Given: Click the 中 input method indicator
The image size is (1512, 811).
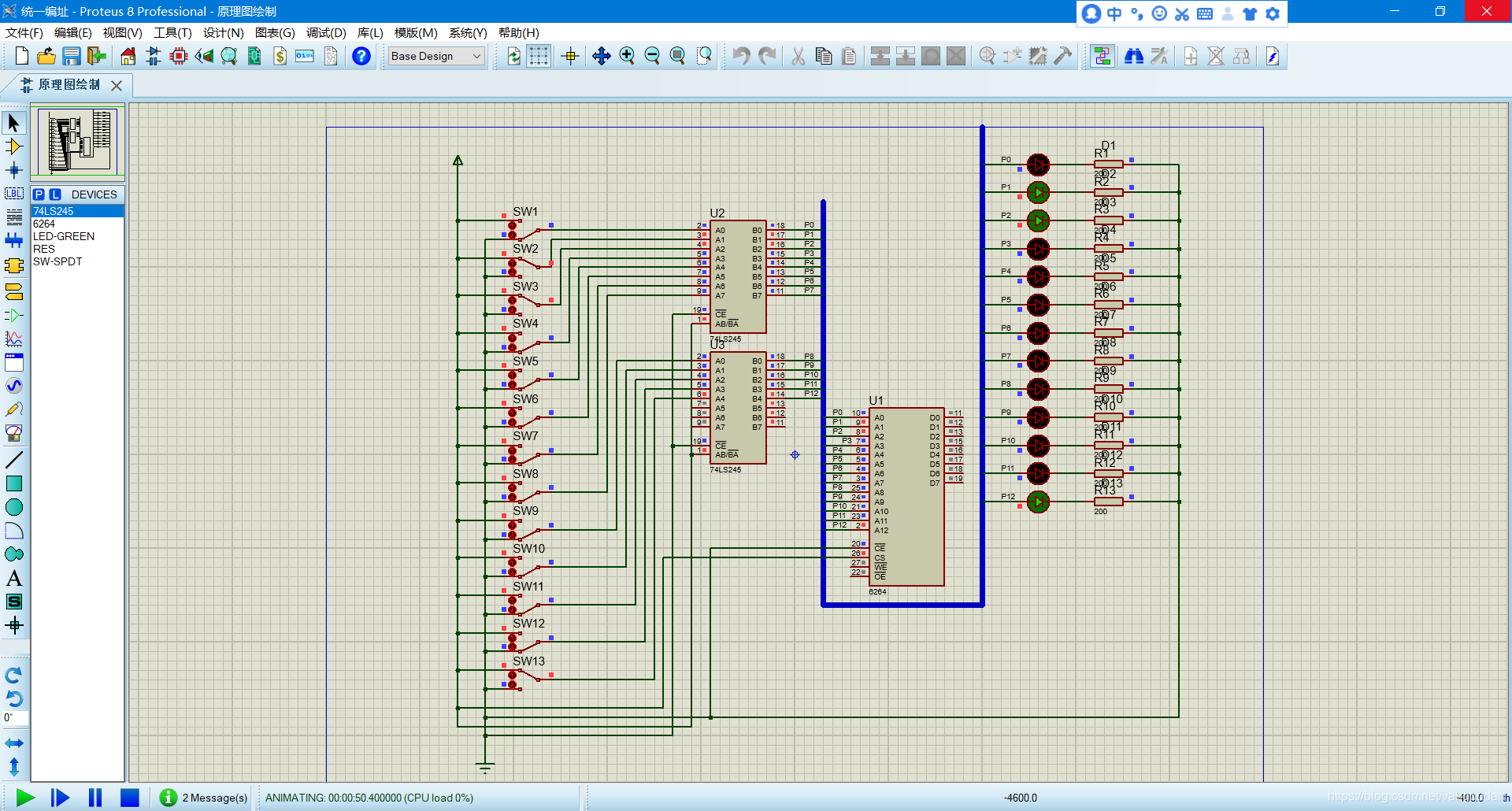Looking at the screenshot, I should (x=1114, y=13).
